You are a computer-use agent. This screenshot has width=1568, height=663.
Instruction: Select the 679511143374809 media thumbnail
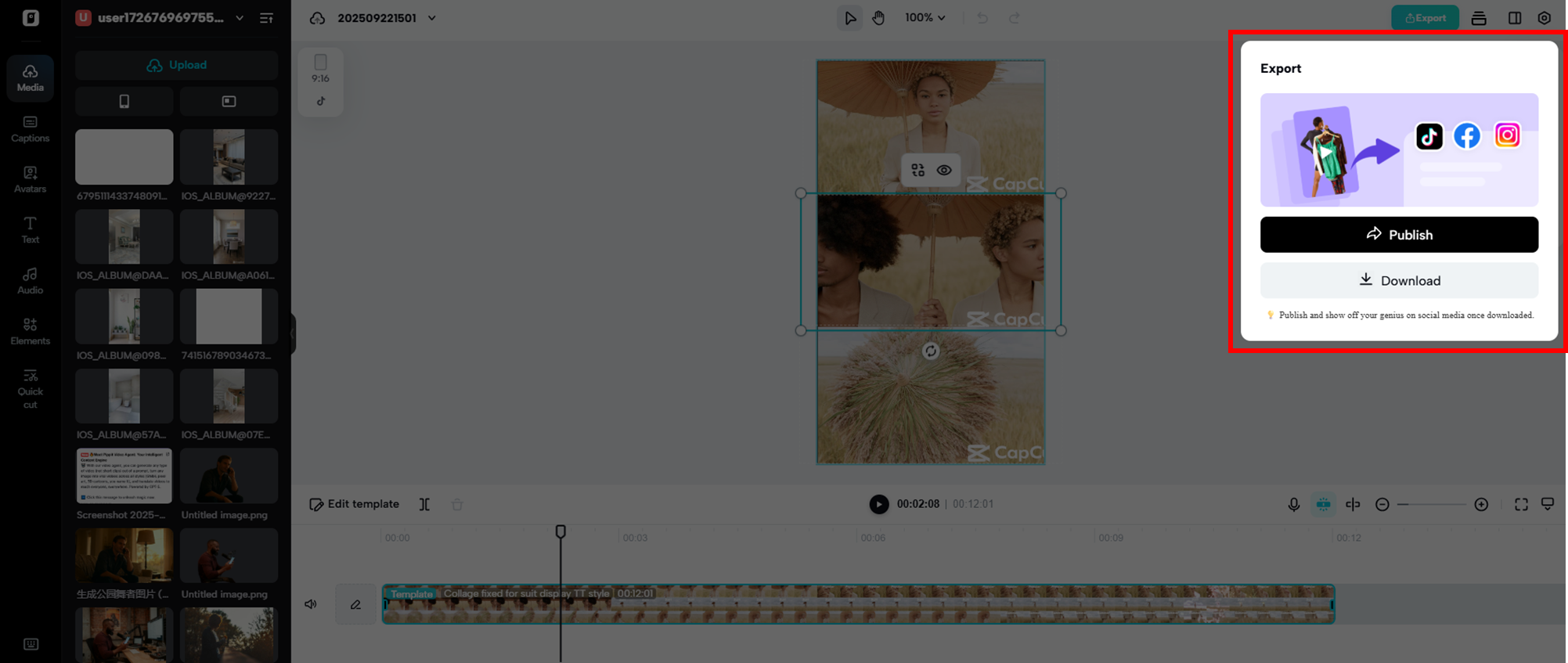pyautogui.click(x=124, y=157)
